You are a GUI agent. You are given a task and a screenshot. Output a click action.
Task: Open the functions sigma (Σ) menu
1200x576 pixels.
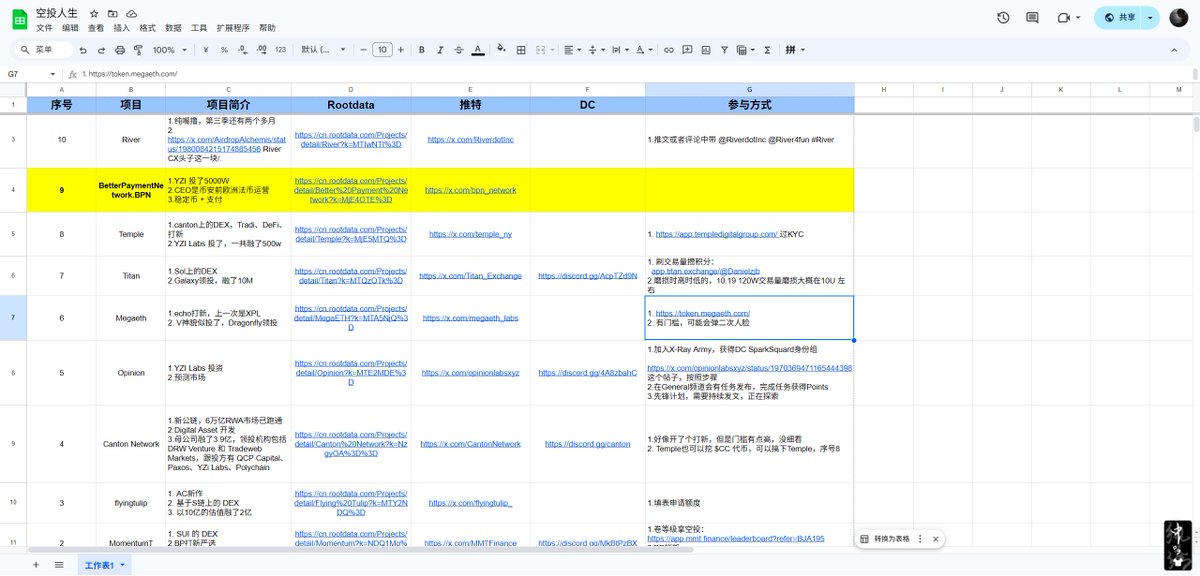767,49
